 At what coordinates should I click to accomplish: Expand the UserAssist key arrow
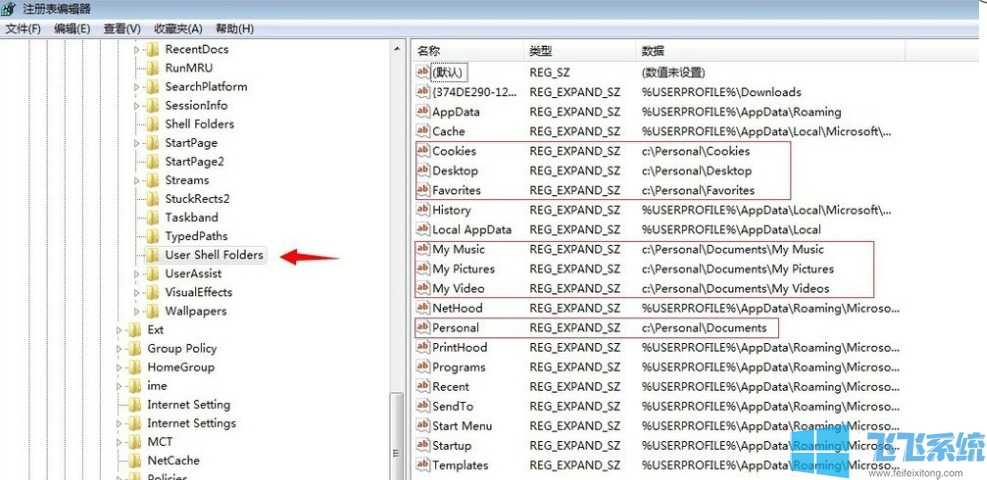136,274
